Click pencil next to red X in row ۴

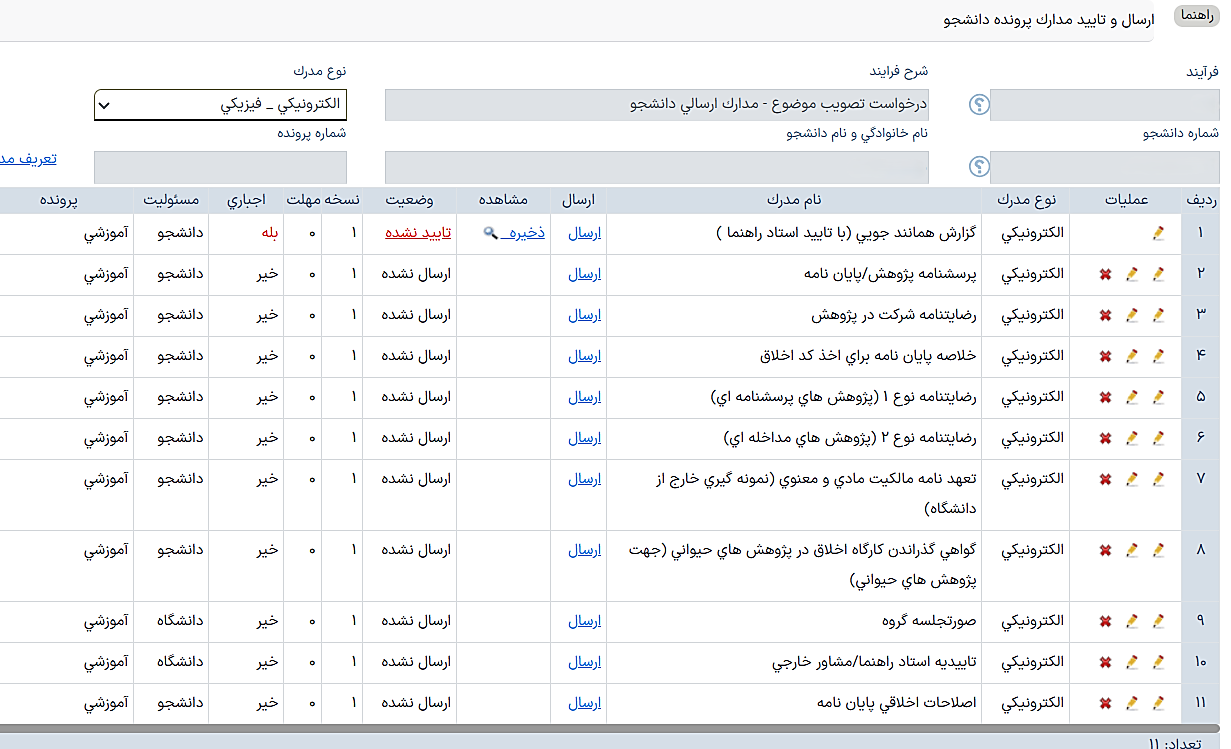(x=1132, y=356)
